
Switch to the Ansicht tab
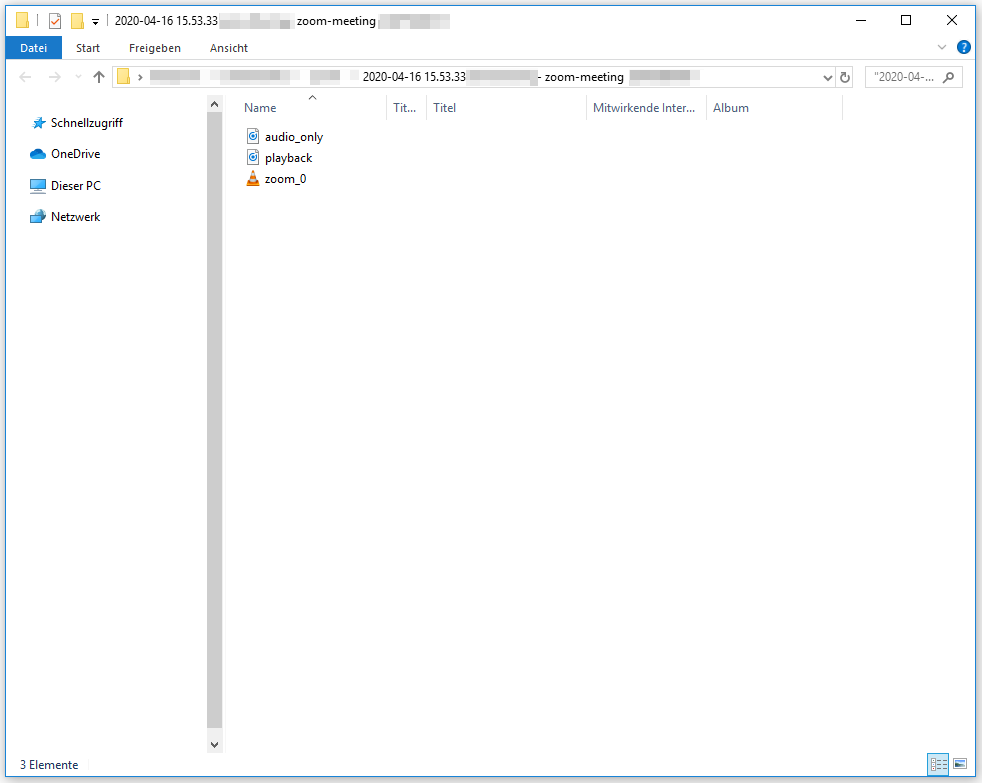(229, 48)
